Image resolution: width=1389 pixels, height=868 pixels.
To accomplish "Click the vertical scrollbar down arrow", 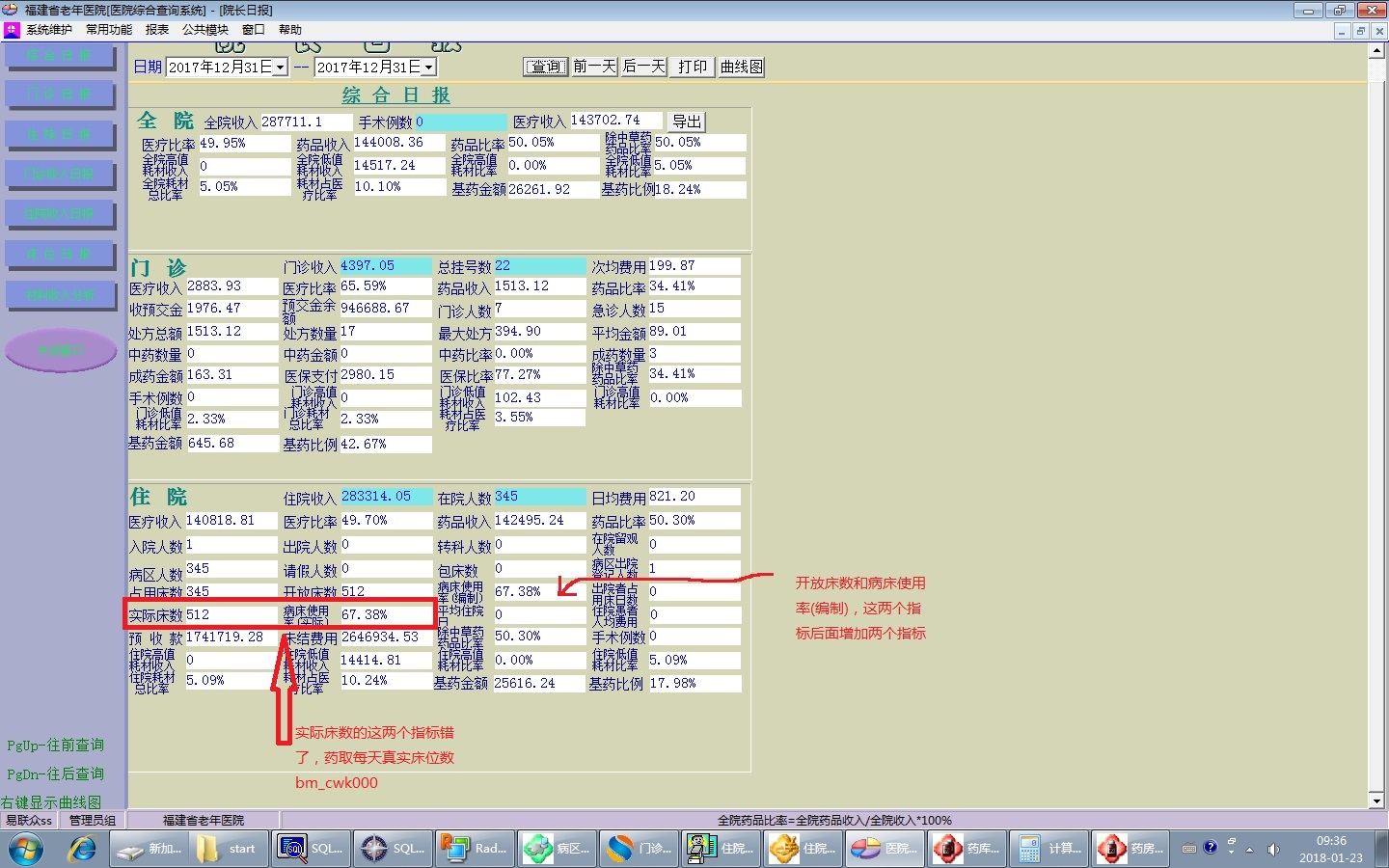I will coord(1376,800).
